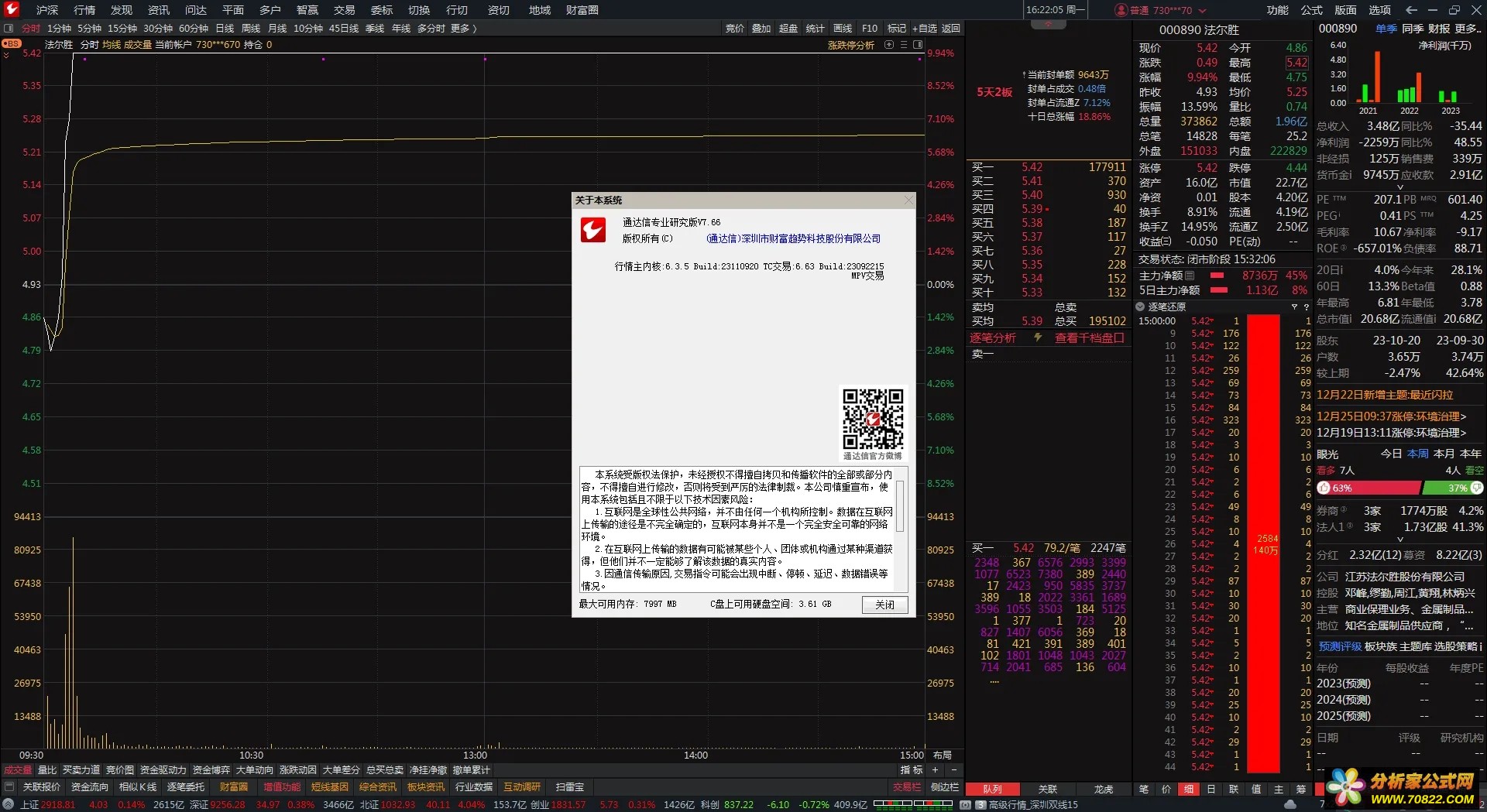
Task: Open the 多分时 multi-day option
Action: pyautogui.click(x=431, y=29)
